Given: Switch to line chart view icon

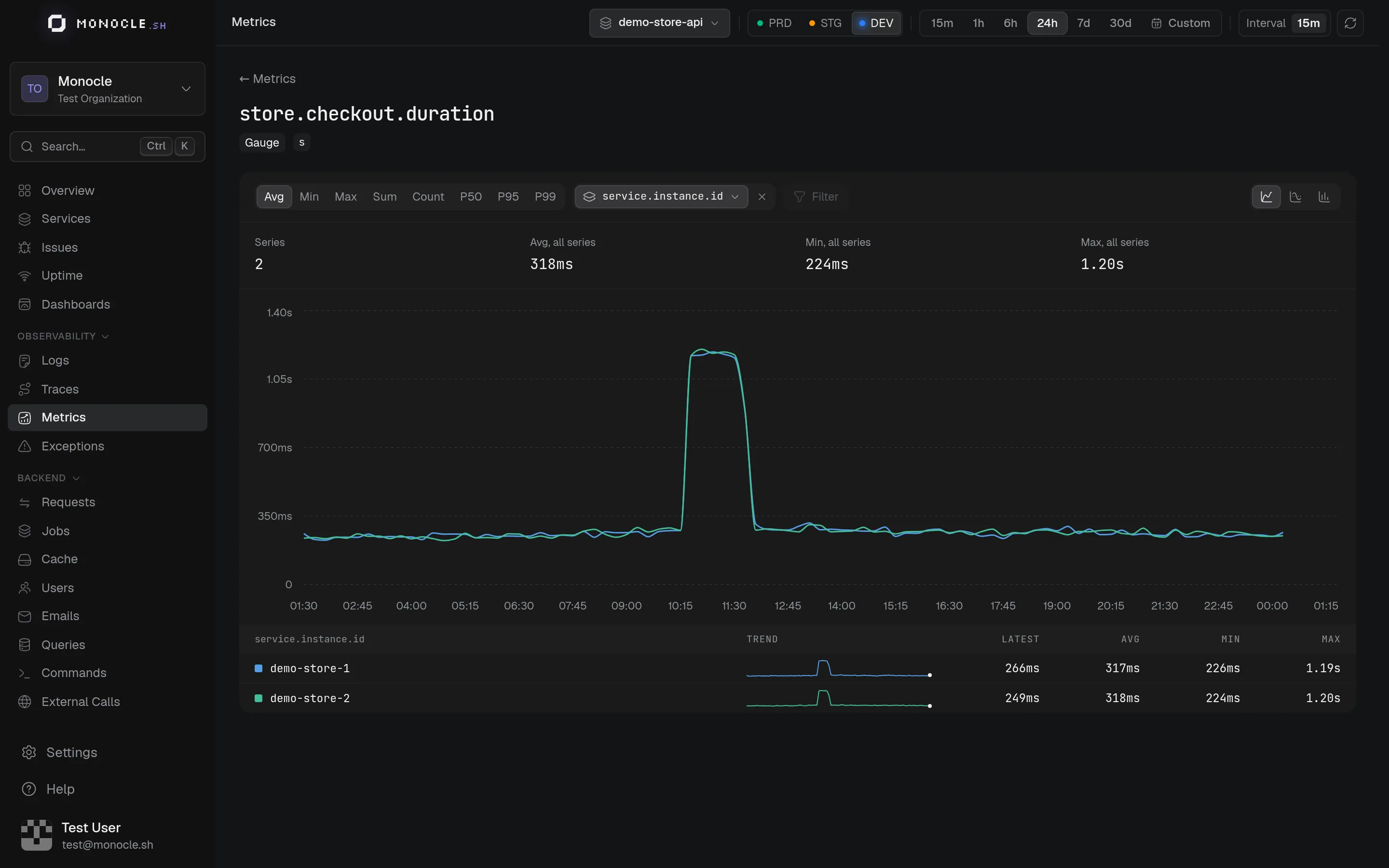Looking at the screenshot, I should point(1266,197).
